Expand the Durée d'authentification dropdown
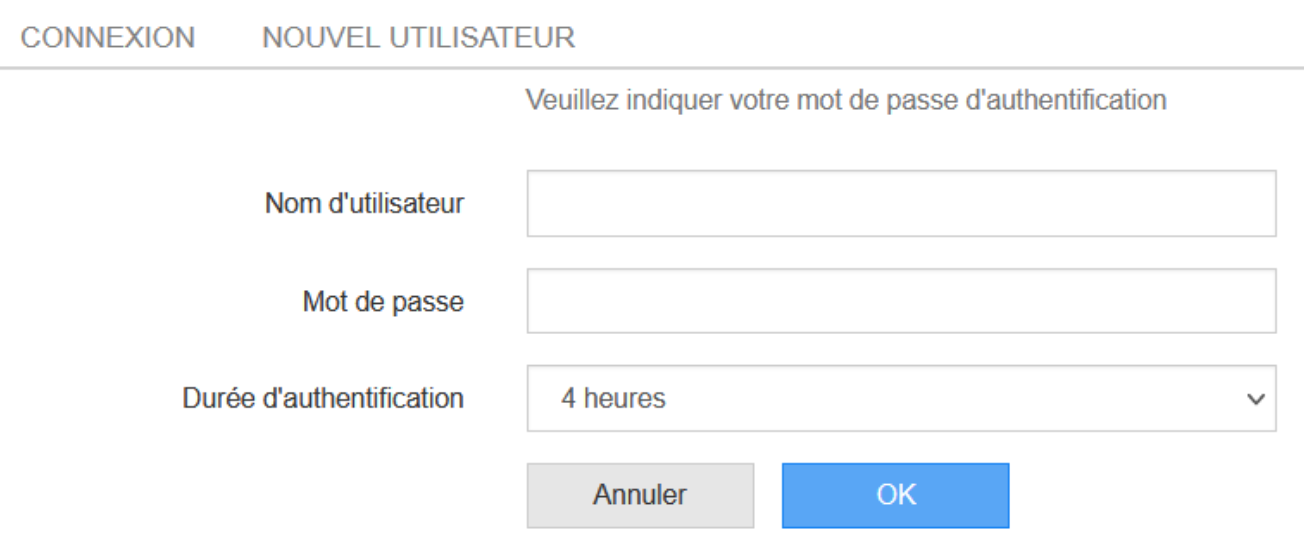The image size is (1304, 551). [901, 398]
